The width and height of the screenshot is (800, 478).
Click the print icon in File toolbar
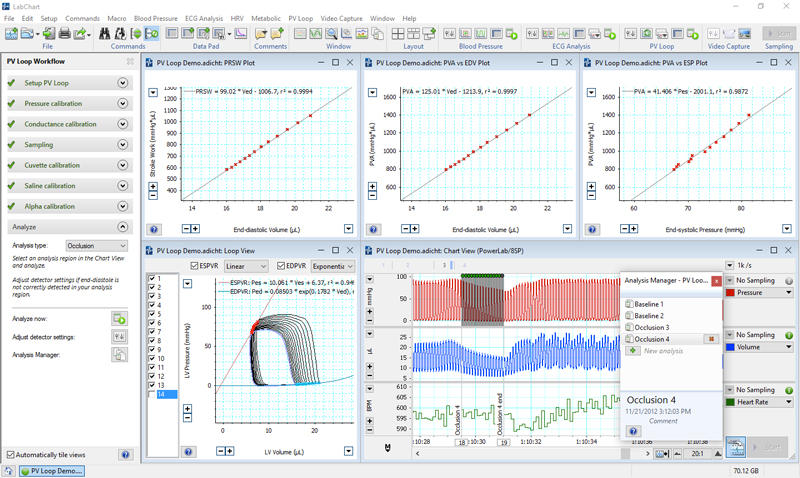tap(63, 34)
